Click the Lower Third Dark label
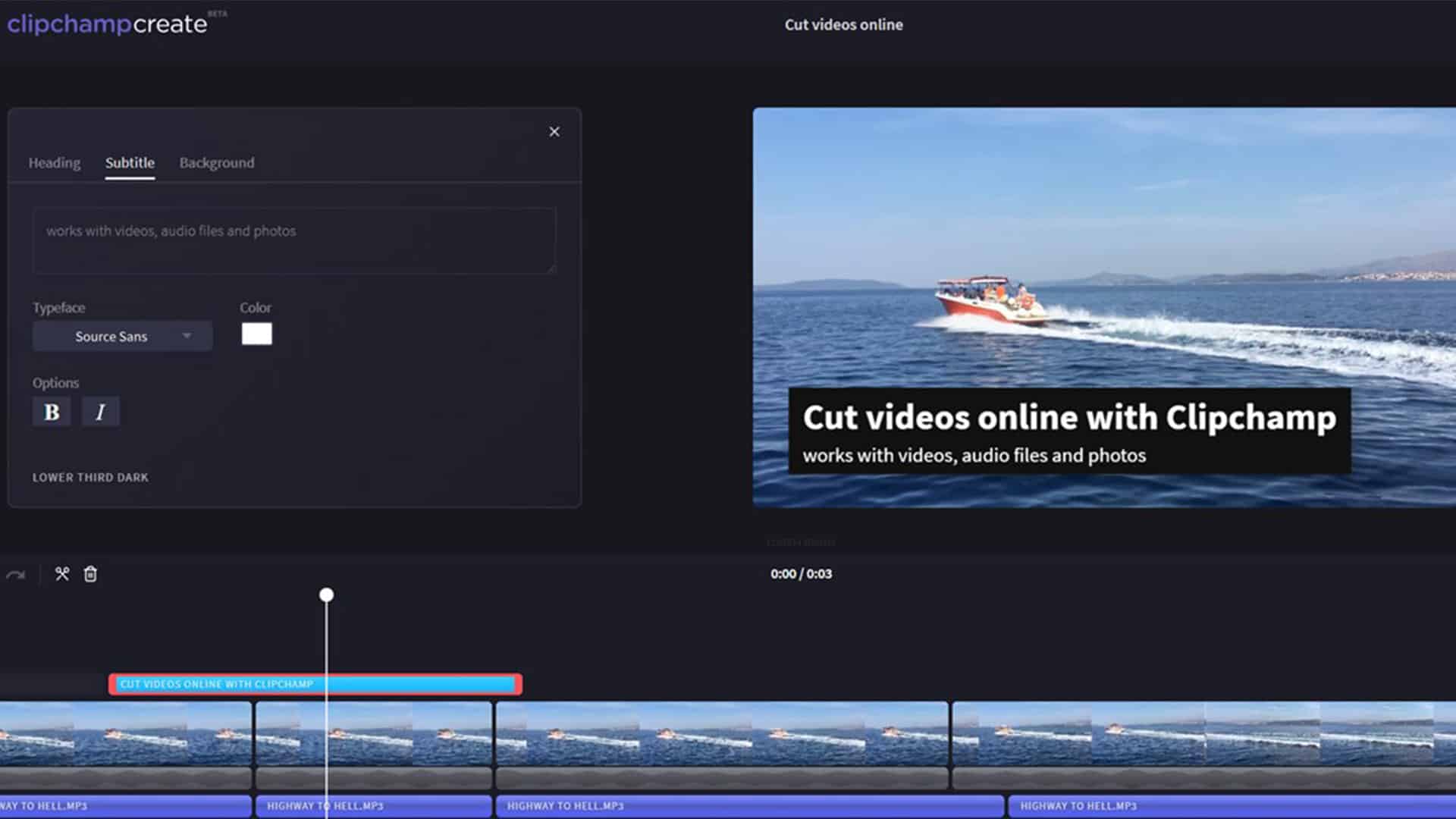 90,477
